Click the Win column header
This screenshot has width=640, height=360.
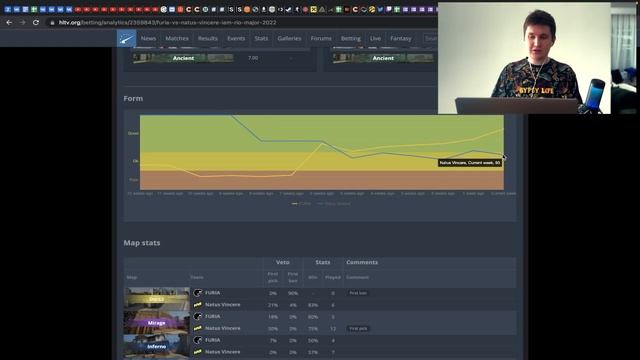pos(313,277)
